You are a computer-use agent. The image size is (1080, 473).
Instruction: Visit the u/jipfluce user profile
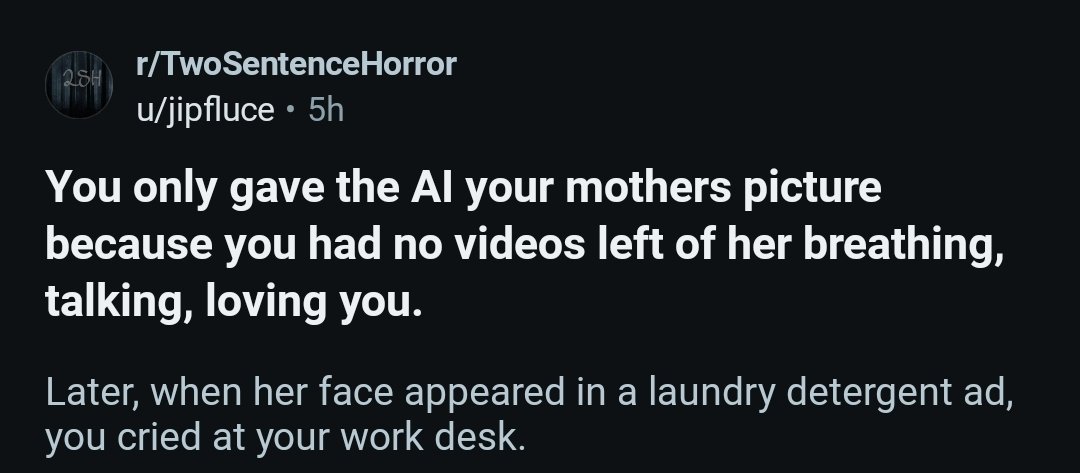205,109
